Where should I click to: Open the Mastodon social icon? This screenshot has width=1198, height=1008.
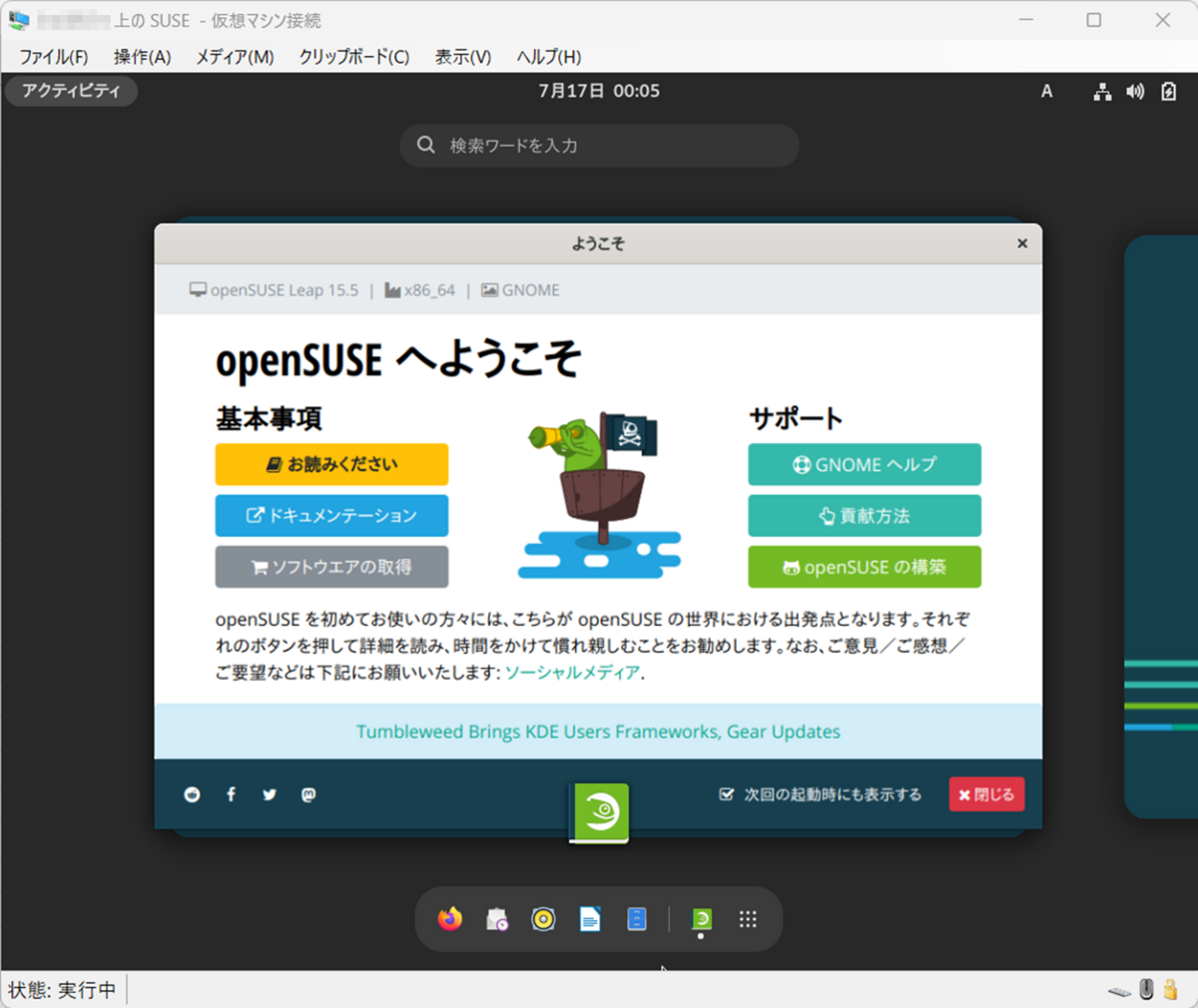(x=308, y=794)
